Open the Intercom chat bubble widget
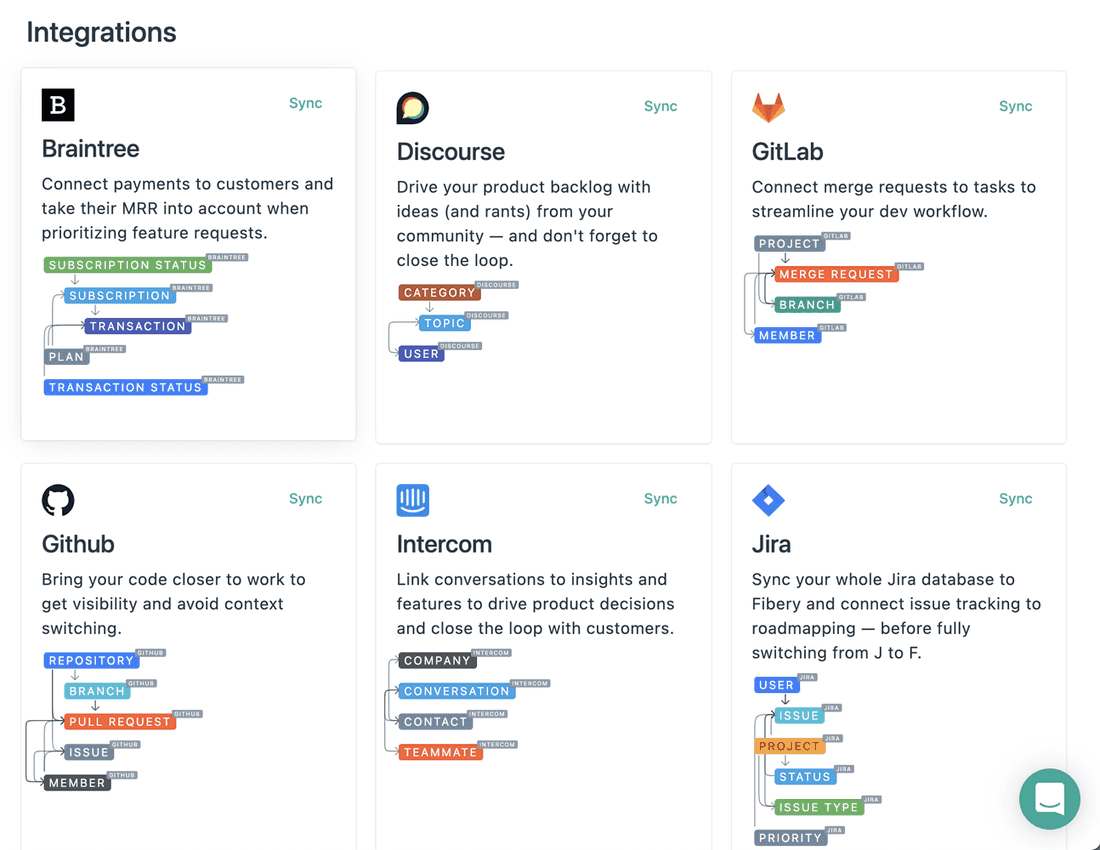Screen dimensions: 1100x850 click(1049, 799)
